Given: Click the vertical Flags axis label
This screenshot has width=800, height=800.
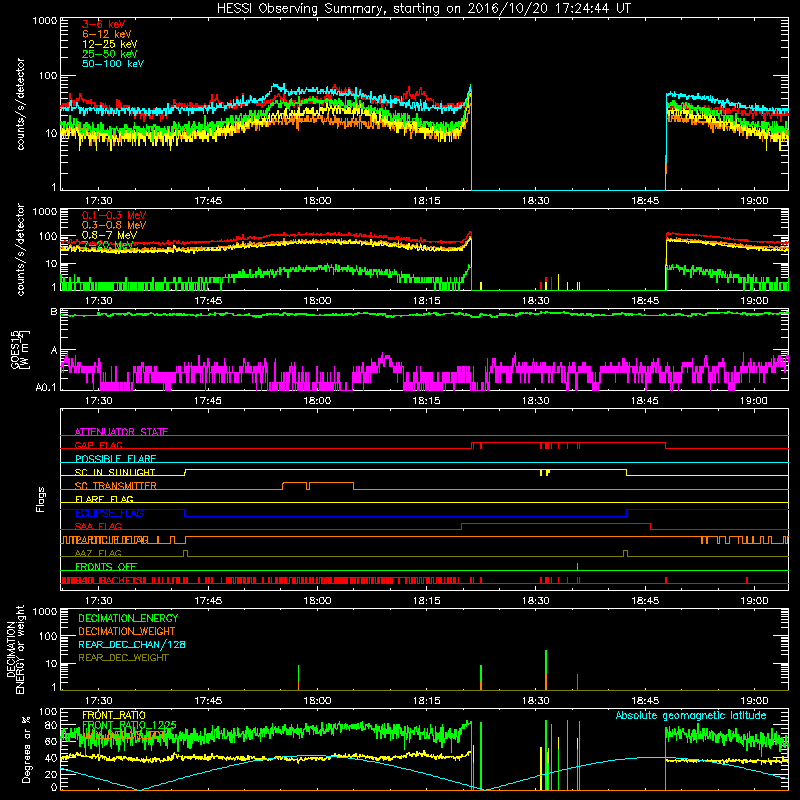Looking at the screenshot, I should pos(41,499).
